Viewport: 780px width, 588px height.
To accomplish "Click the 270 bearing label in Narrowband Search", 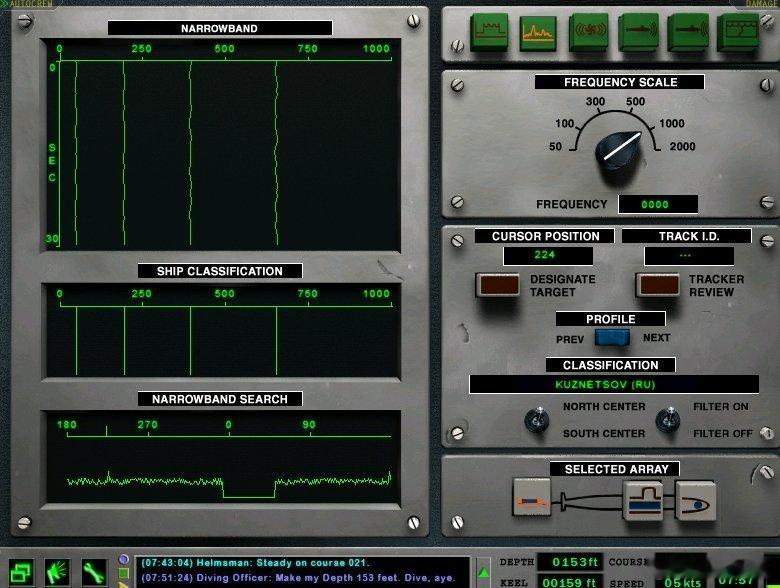I will 147,424.
